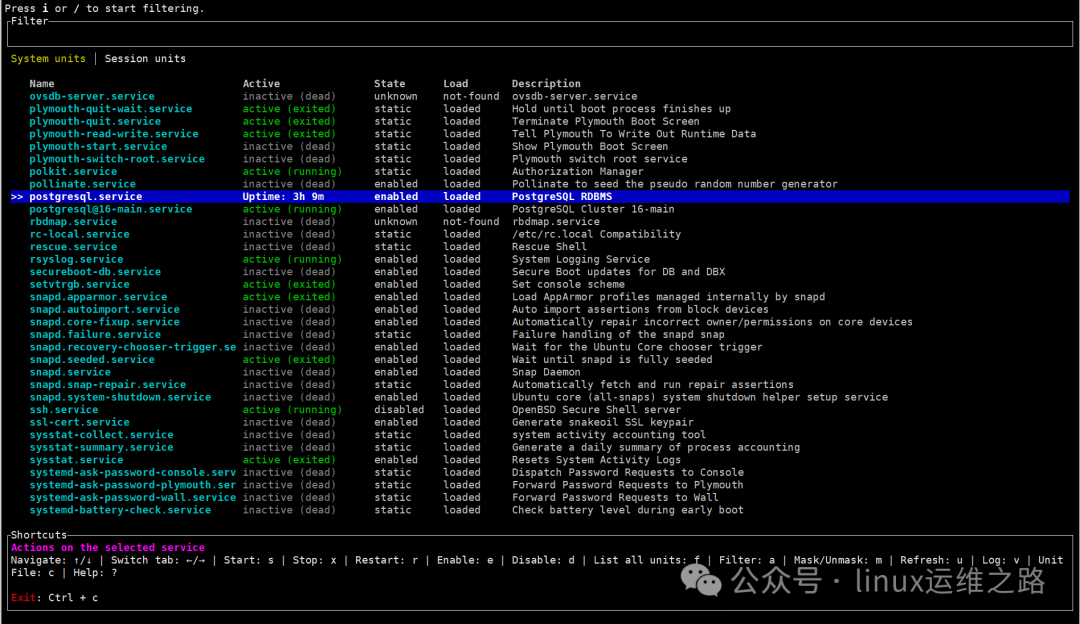Click the WeChat official account watermark icon
Image resolution: width=1080 pixels, height=624 pixels.
click(703, 580)
